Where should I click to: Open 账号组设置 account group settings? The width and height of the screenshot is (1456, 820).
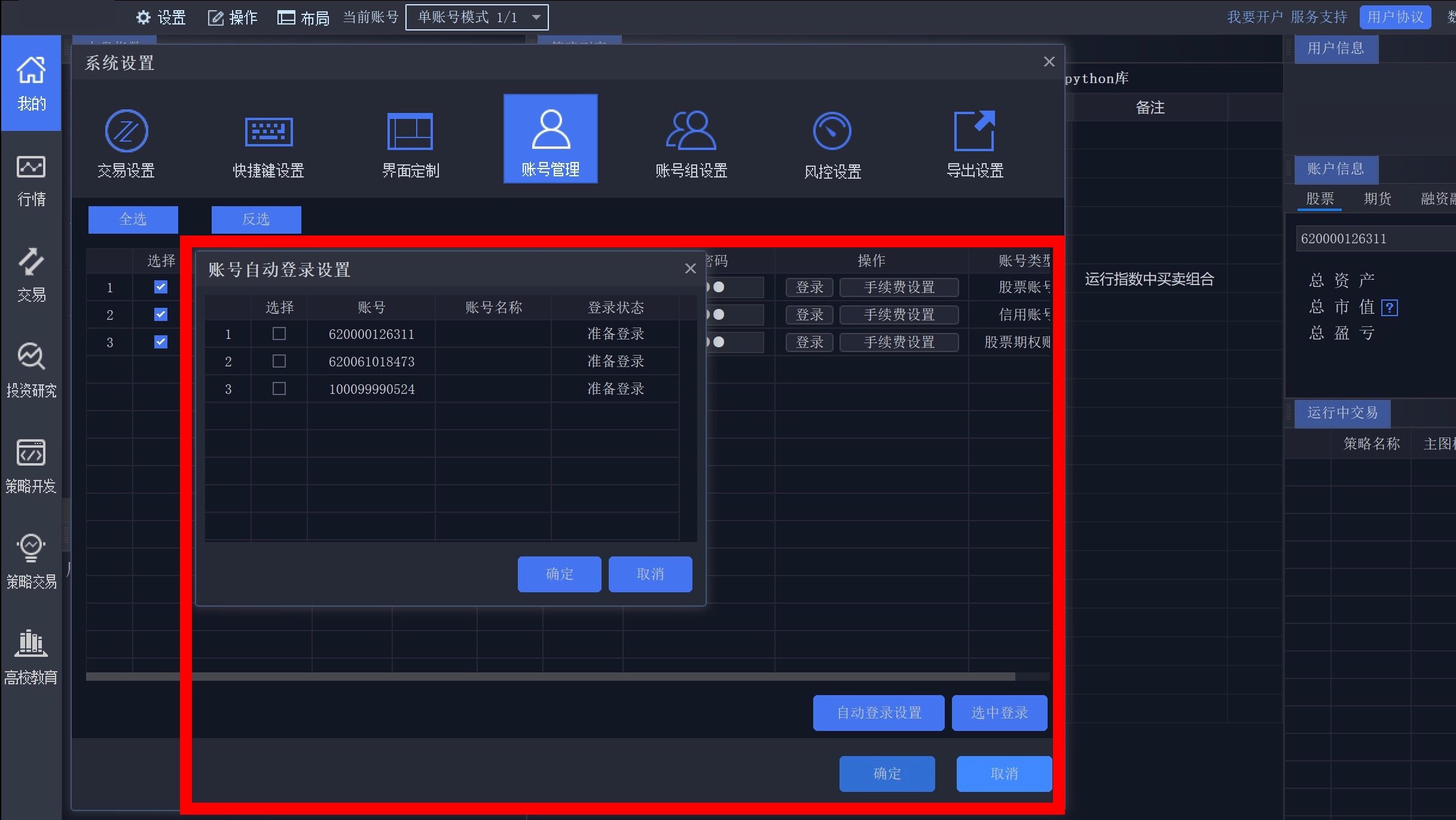click(691, 140)
